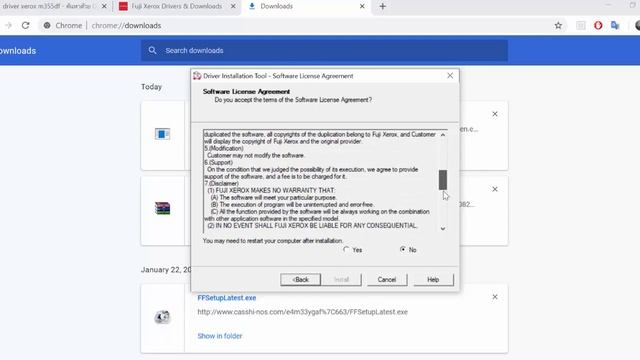Click the forward navigation arrow
The height and width of the screenshot is (360, 640).
(8, 25)
